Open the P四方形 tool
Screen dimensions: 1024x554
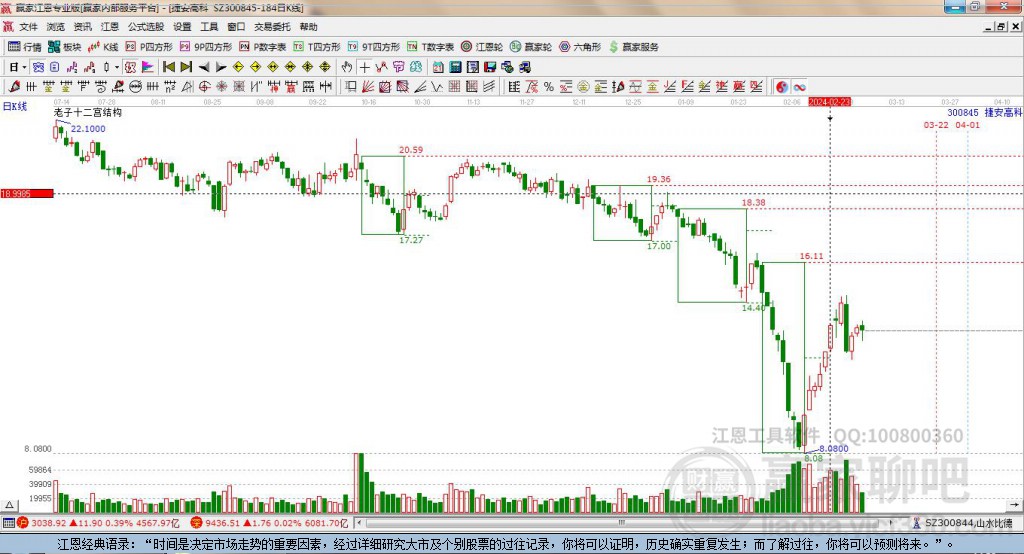[x=149, y=47]
